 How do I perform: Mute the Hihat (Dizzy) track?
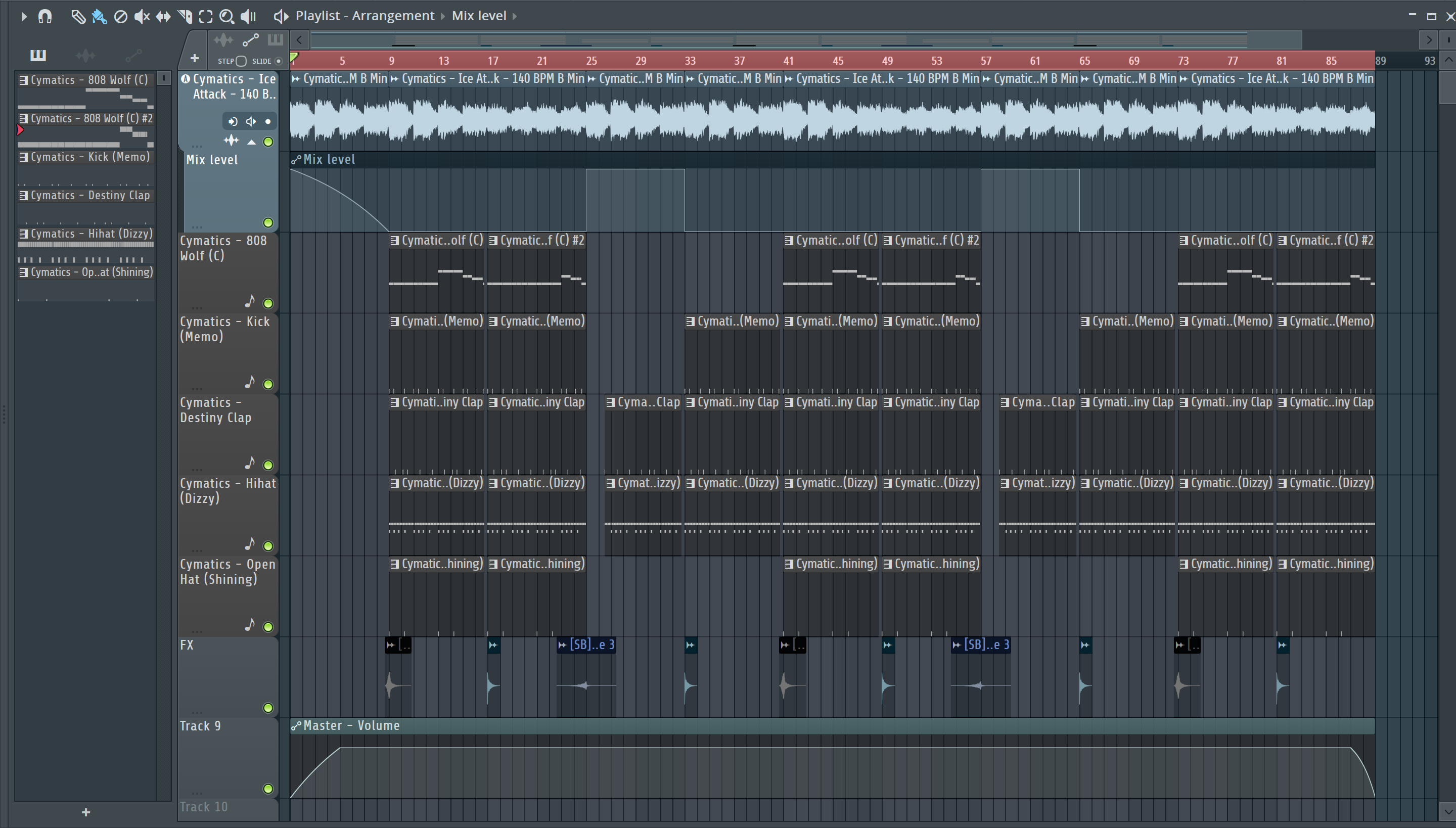268,546
